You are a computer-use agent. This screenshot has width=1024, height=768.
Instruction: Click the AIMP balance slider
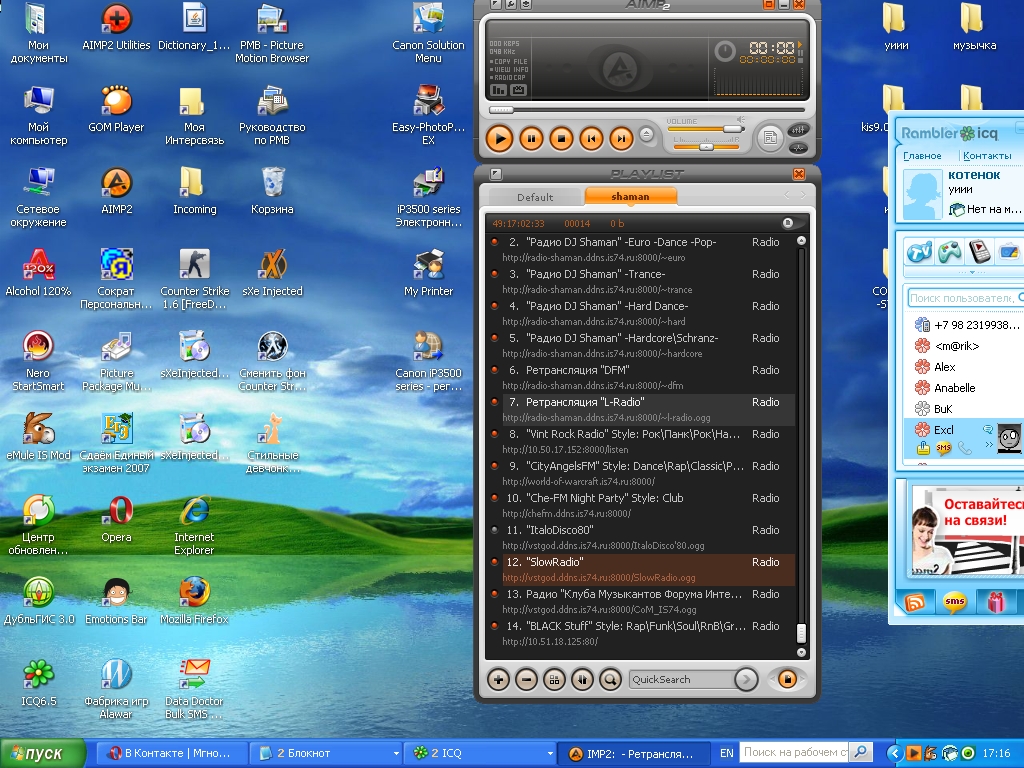tap(707, 147)
